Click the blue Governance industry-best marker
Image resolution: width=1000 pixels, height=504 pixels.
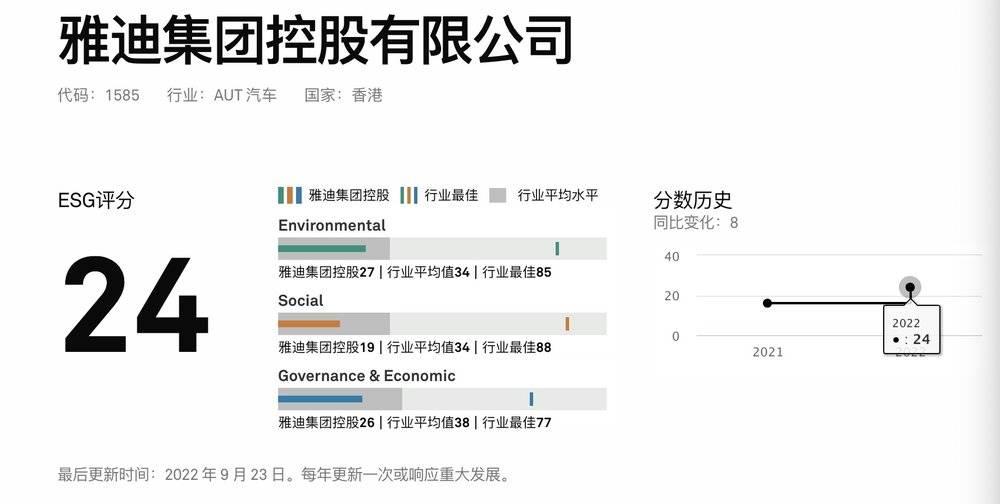click(x=531, y=399)
